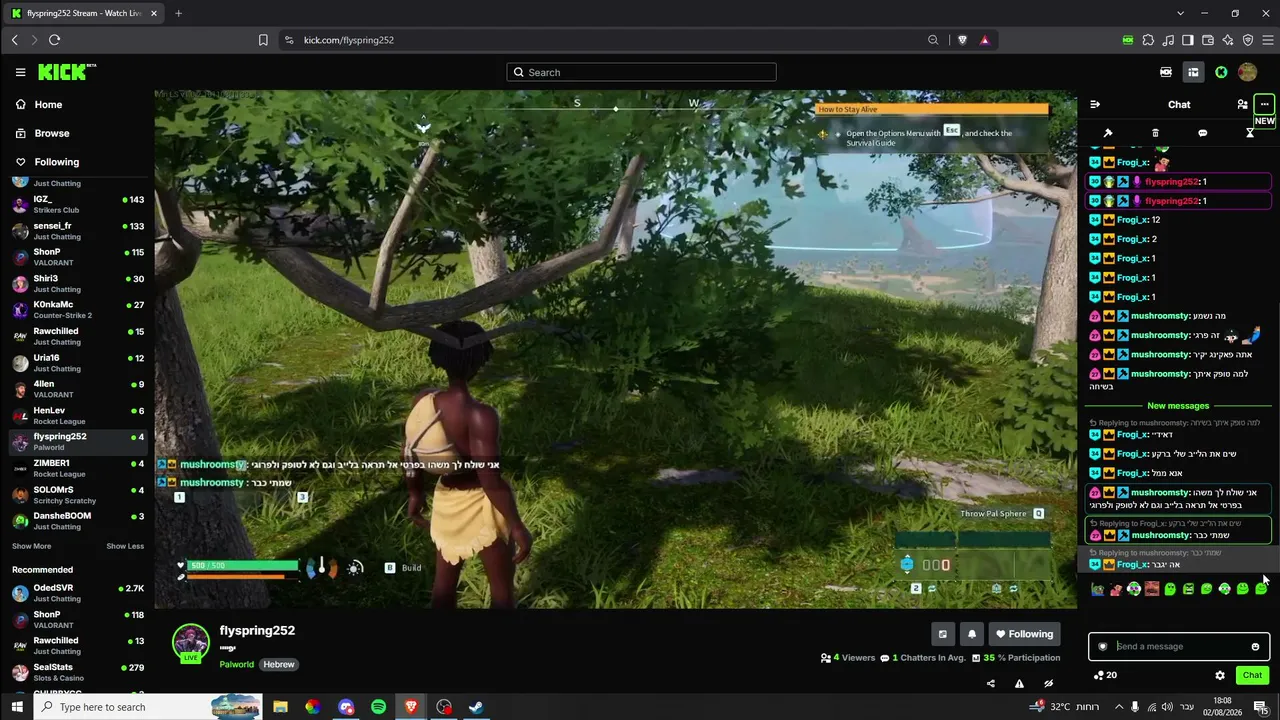Report stream with warning triangle icon

click(1019, 684)
